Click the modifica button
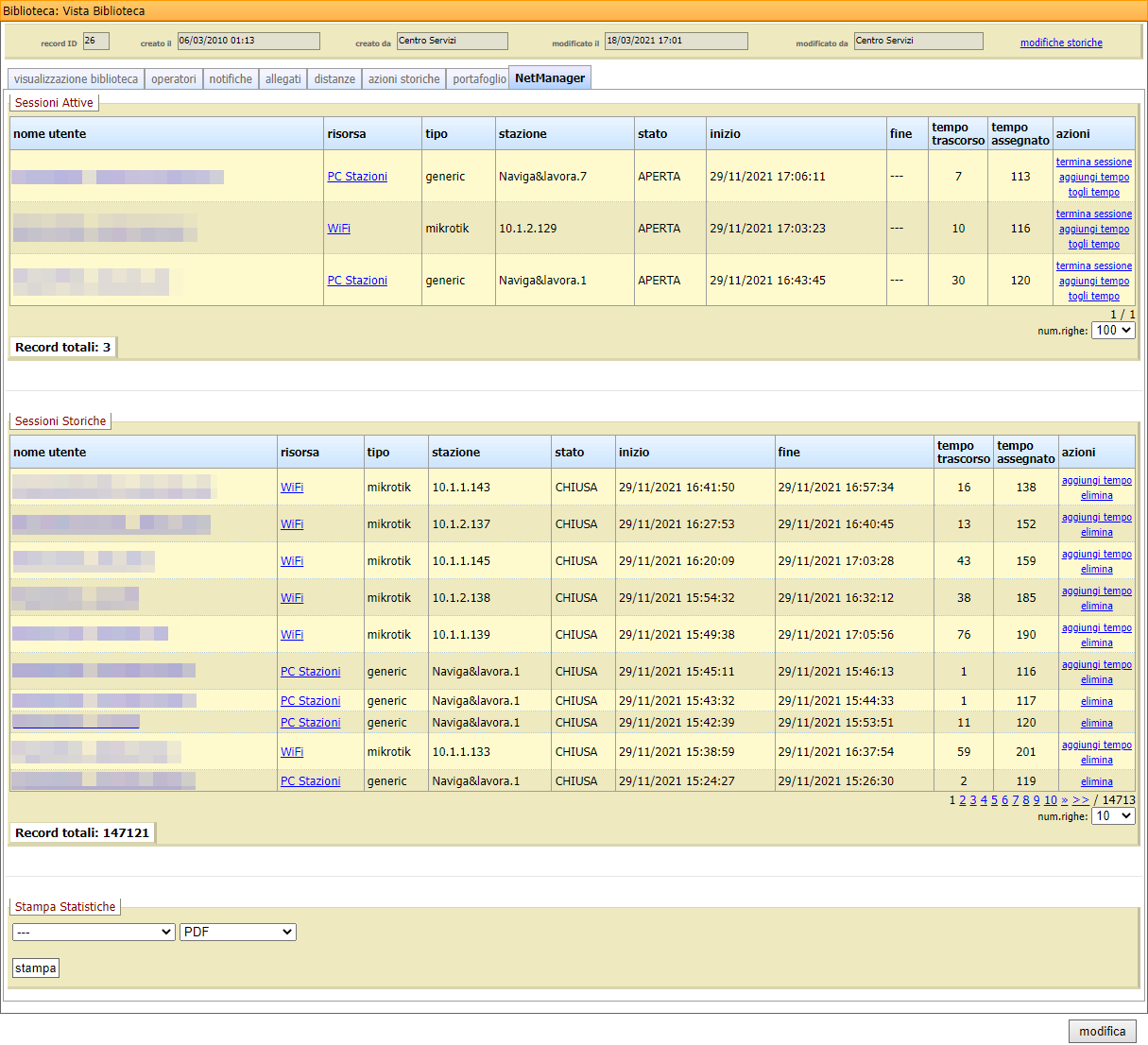 [1102, 1031]
